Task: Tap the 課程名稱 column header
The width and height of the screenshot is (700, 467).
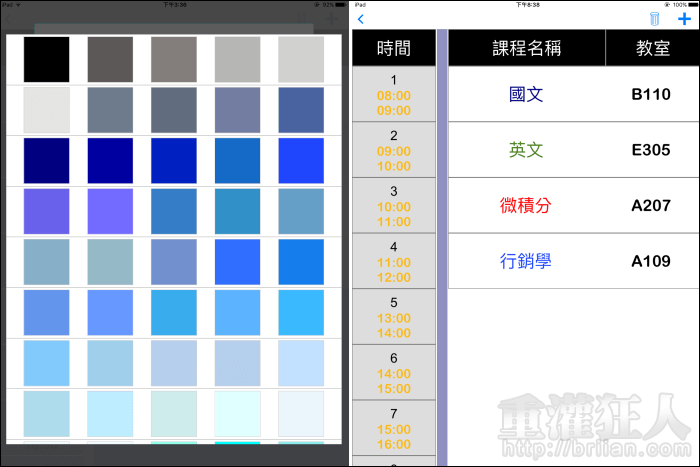Action: click(x=526, y=48)
